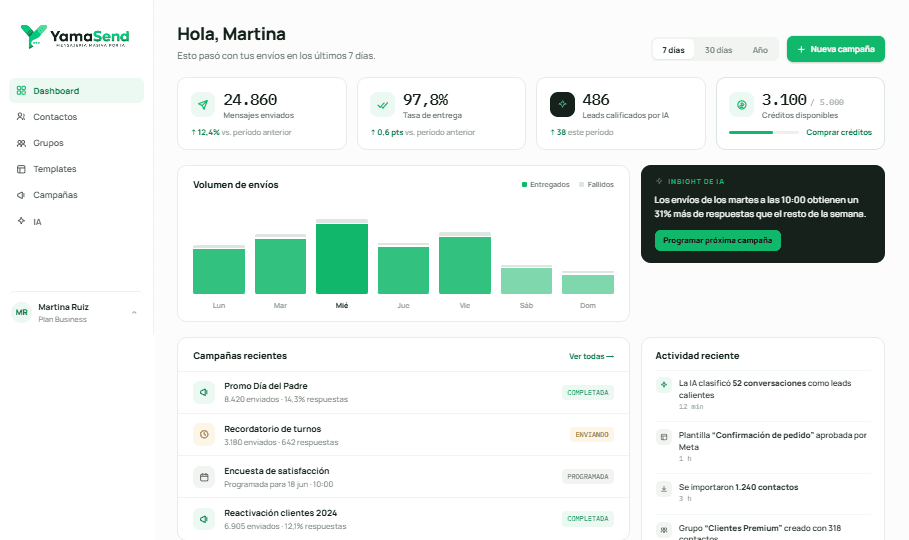909x540 pixels.
Task: Click Comprar créditos link
Action: [x=839, y=132]
